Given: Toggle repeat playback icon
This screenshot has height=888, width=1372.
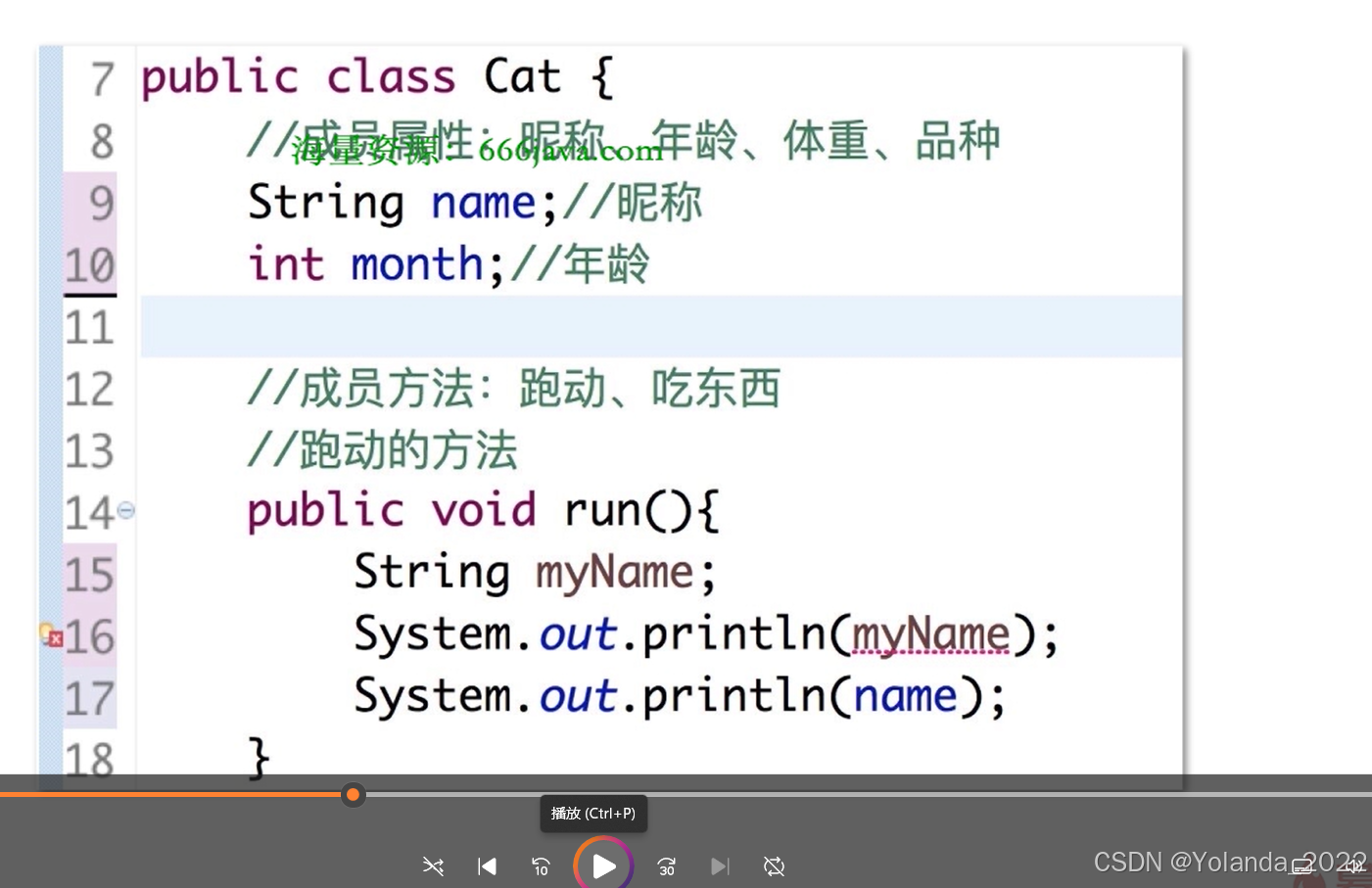Looking at the screenshot, I should (774, 865).
